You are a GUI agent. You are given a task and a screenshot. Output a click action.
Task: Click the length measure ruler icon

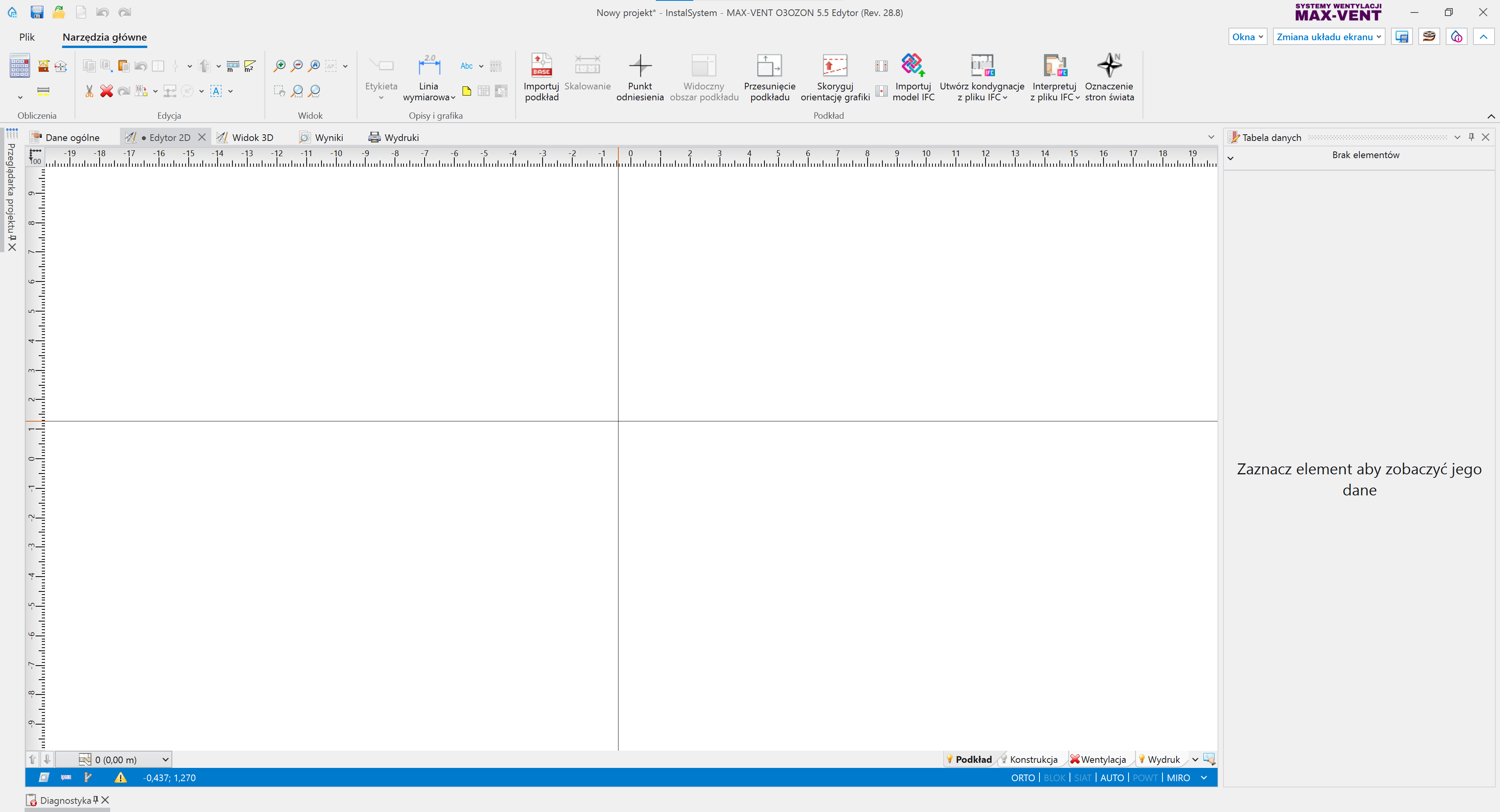pyautogui.click(x=232, y=66)
